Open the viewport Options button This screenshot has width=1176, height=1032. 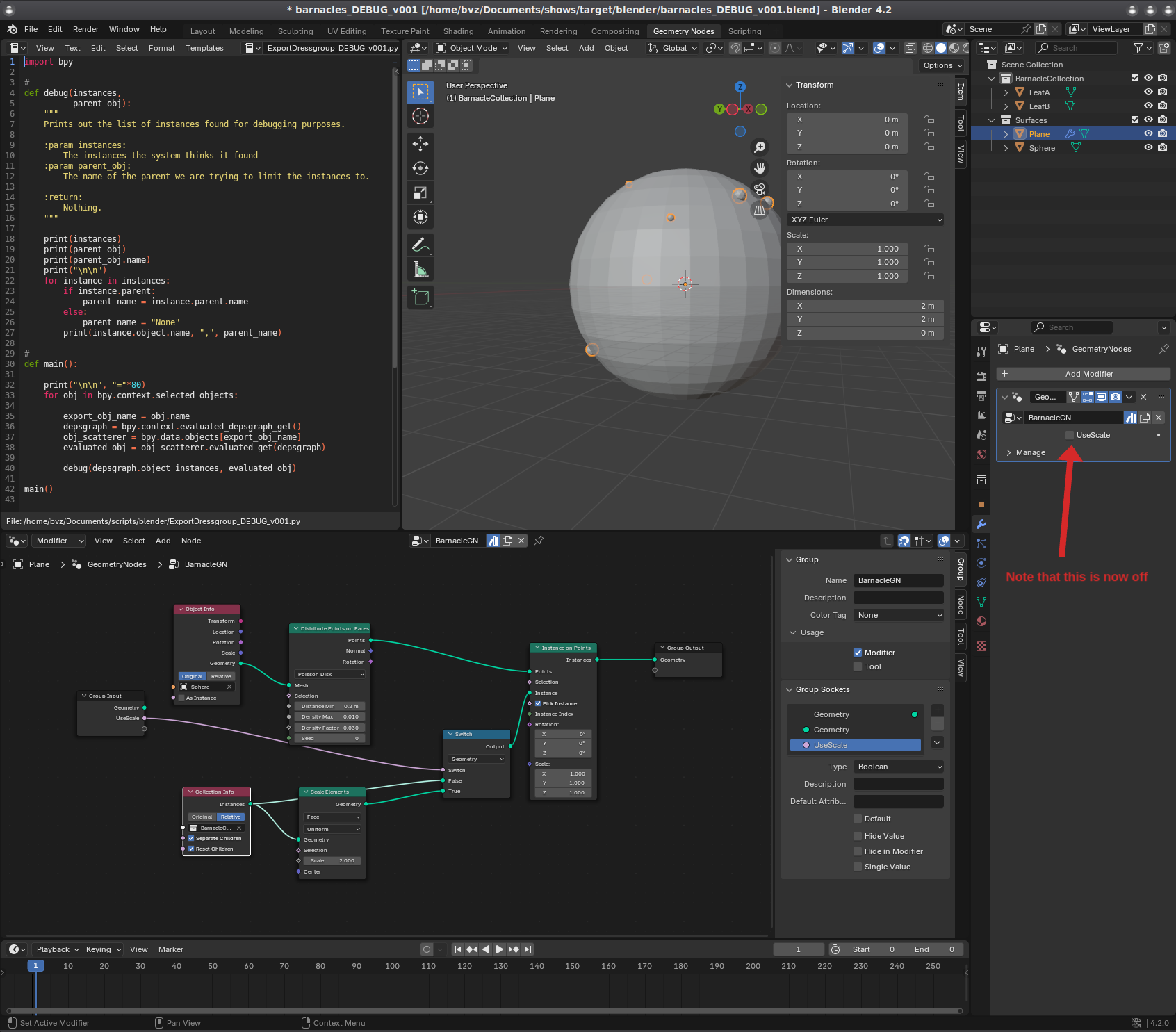(942, 65)
